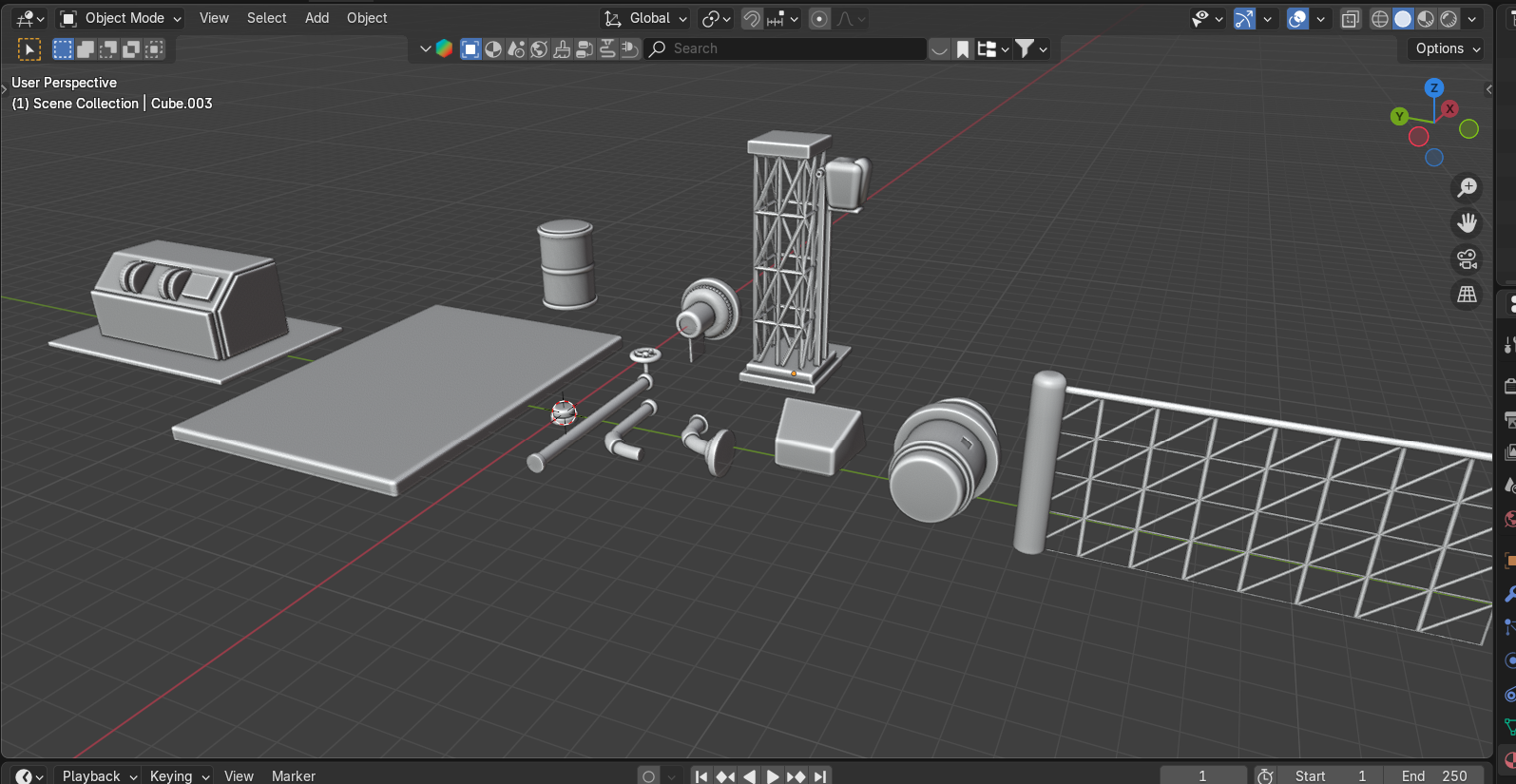Click the blue Z axis on navigation gizmo

pyautogui.click(x=1434, y=87)
